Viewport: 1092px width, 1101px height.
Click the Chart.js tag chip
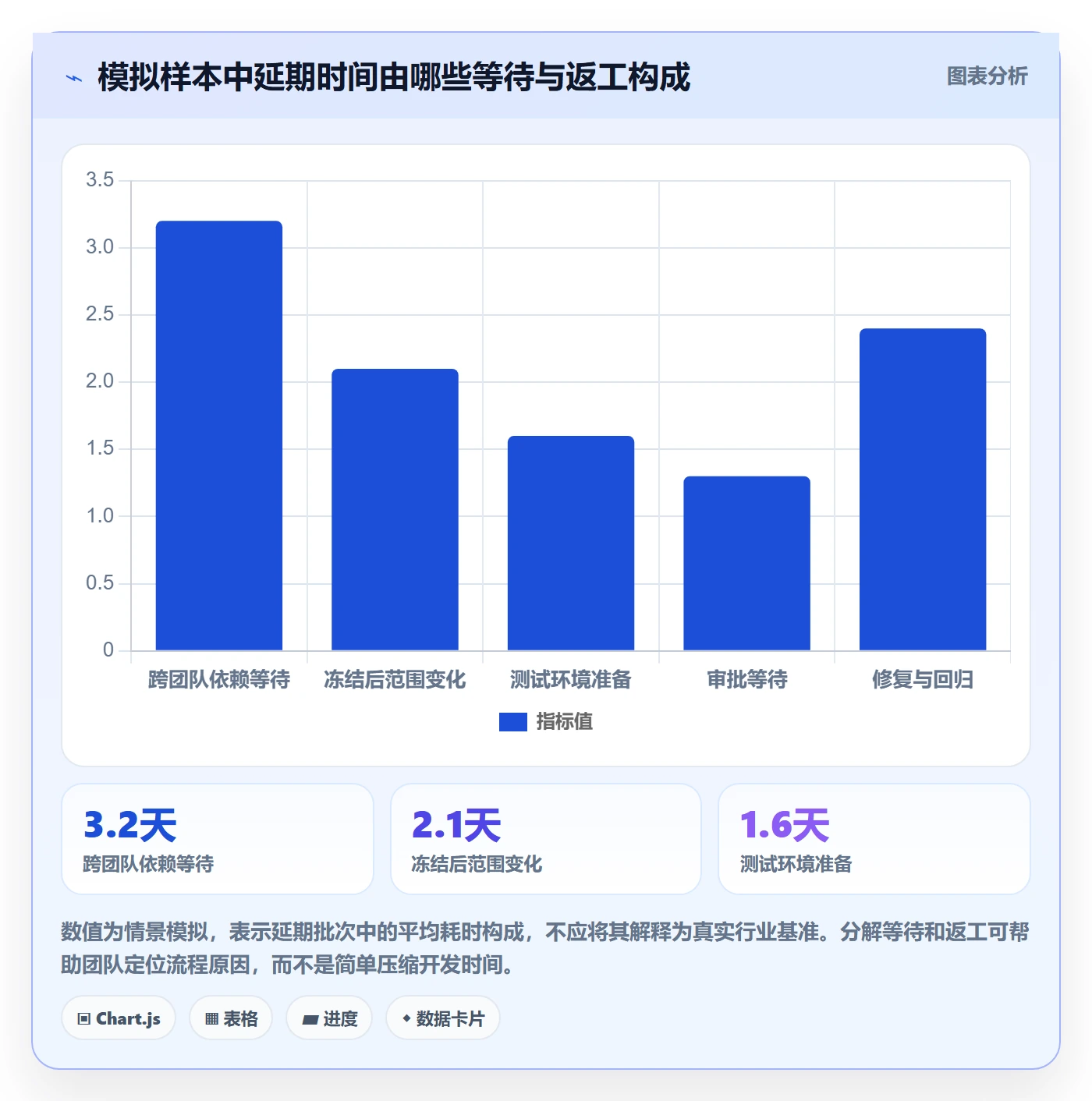click(119, 1018)
